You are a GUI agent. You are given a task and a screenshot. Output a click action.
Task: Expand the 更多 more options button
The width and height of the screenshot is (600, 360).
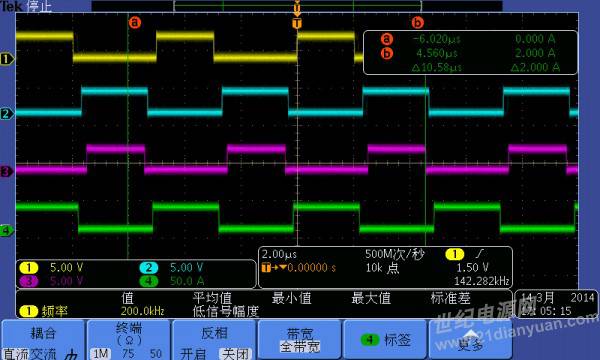471,340
